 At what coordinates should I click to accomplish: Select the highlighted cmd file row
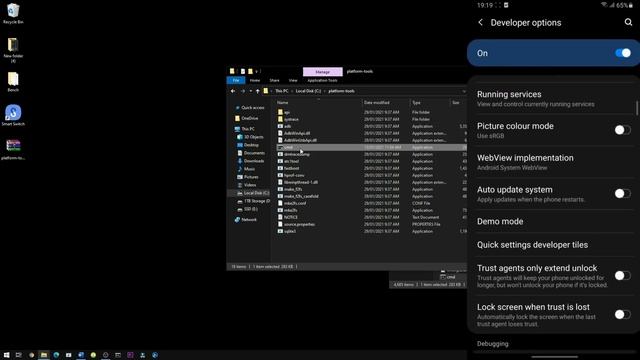pos(371,147)
